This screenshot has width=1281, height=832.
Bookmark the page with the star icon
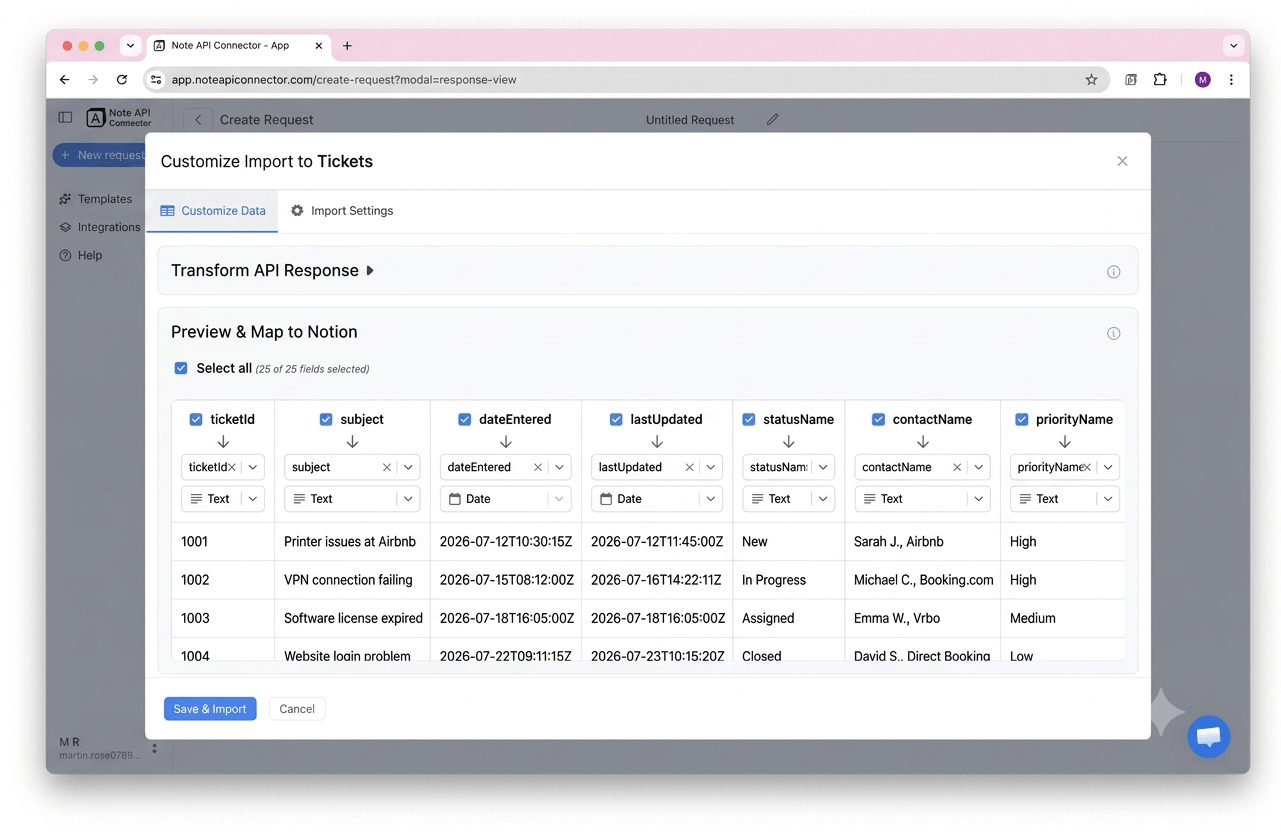(1091, 80)
